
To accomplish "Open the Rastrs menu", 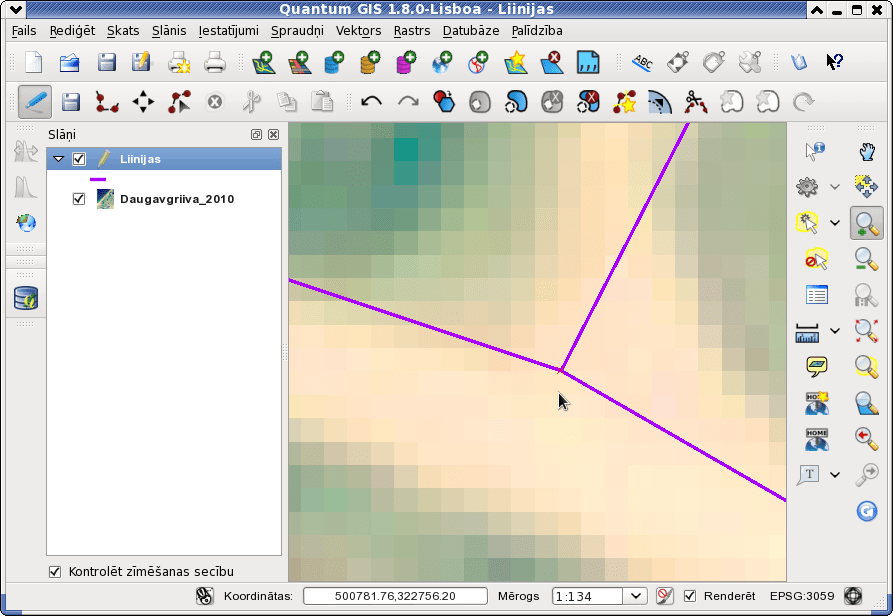I will click(x=412, y=31).
